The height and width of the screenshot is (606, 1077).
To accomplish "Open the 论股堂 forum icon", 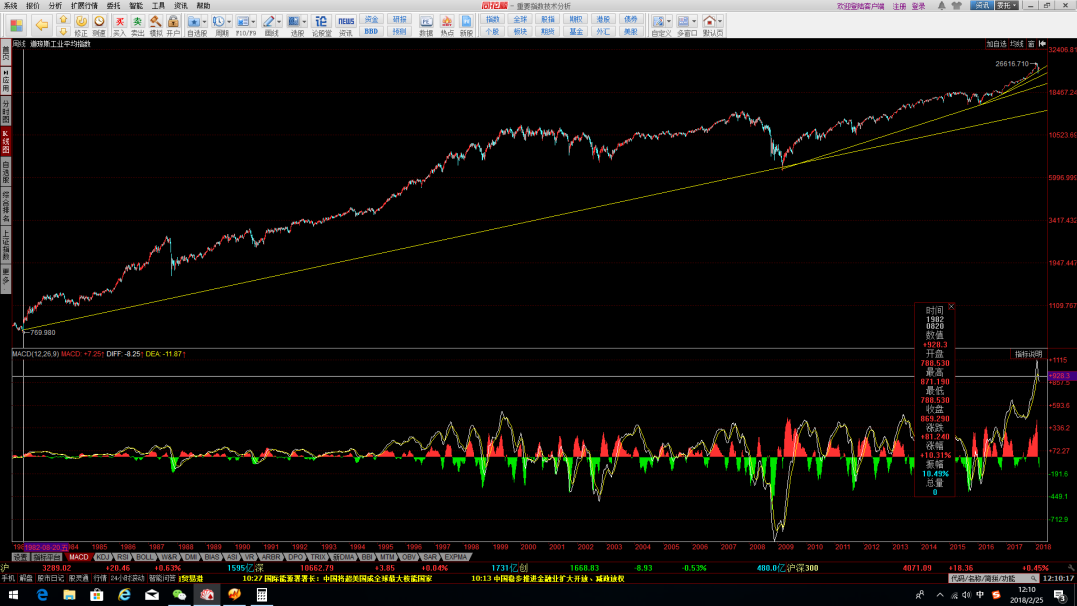I will pyautogui.click(x=321, y=23).
